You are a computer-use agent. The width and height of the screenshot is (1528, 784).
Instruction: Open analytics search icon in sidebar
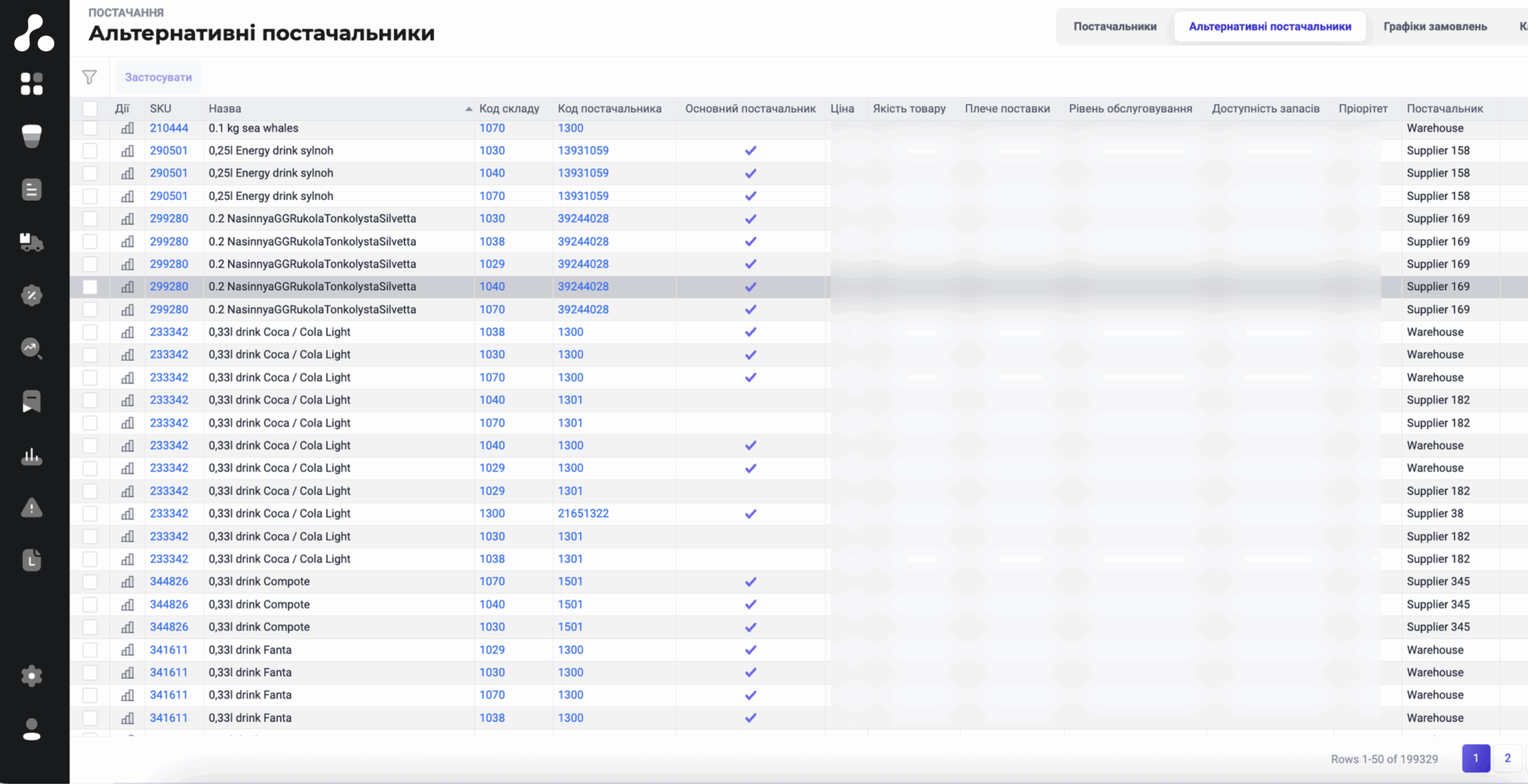click(32, 348)
